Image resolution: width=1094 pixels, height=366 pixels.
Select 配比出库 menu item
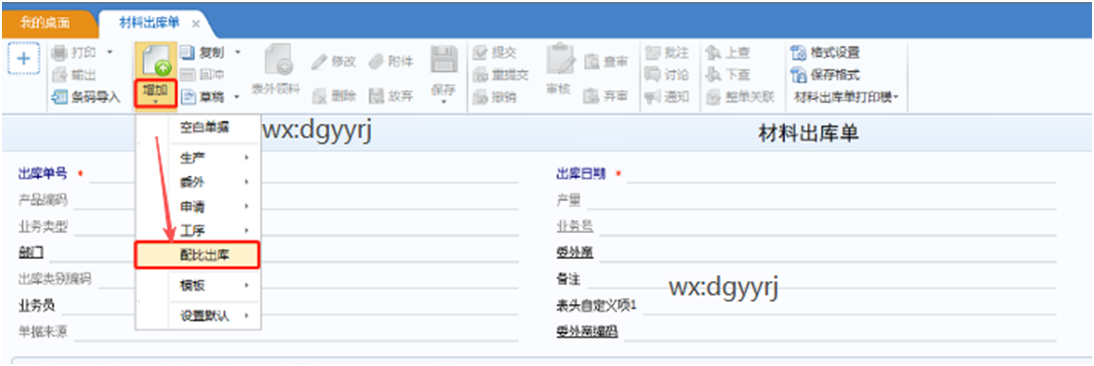(x=197, y=255)
